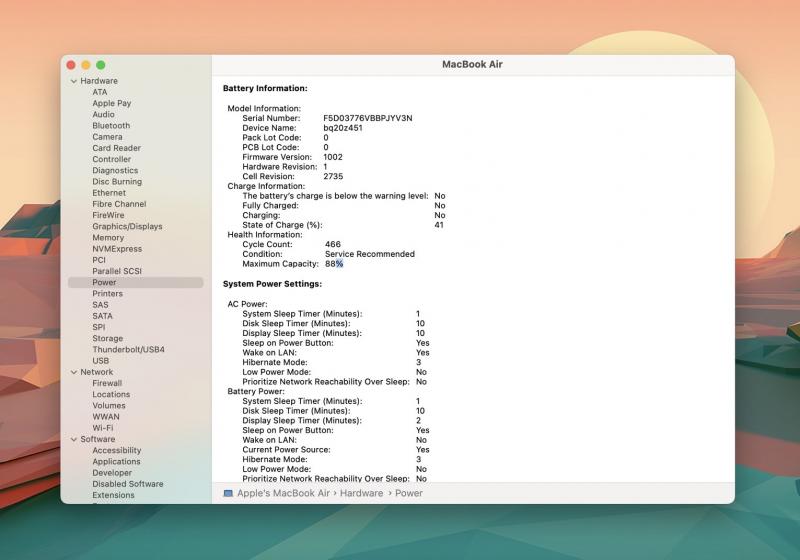Screen dimensions: 800x560
Task: Select PCI in the sidebar
Action: tap(99, 261)
